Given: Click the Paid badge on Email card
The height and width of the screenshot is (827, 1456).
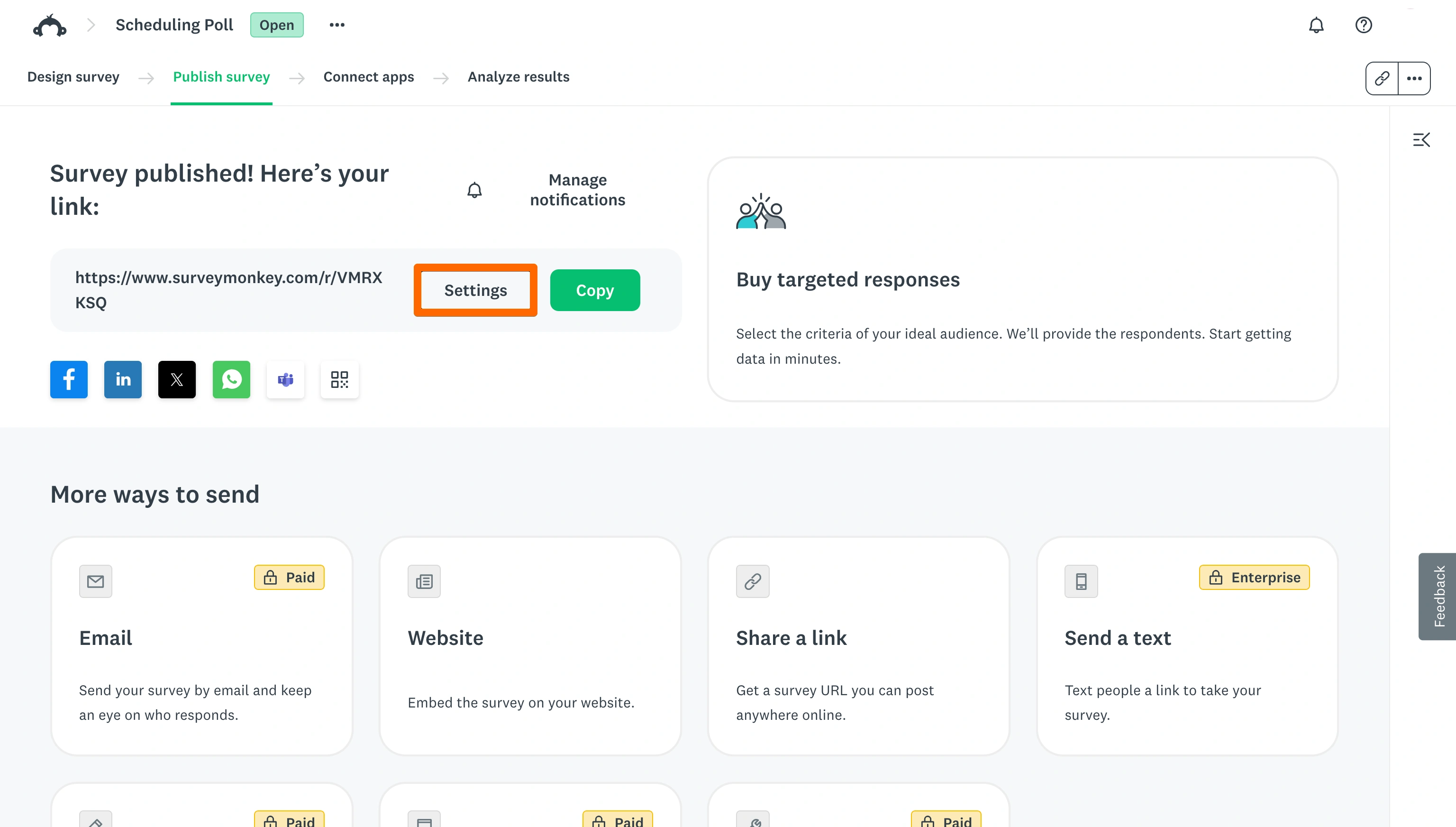Looking at the screenshot, I should point(289,578).
